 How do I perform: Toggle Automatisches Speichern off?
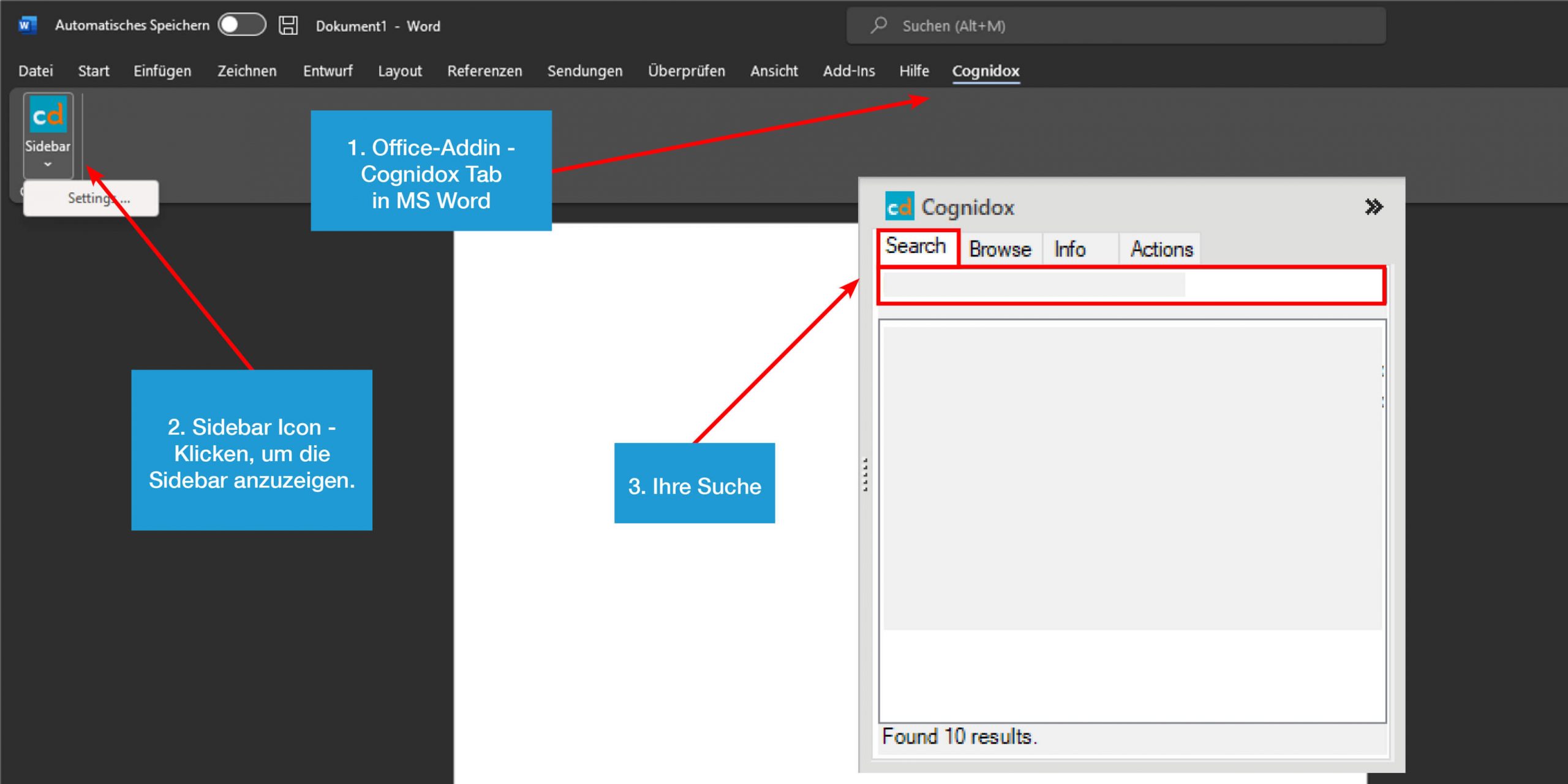[x=241, y=25]
